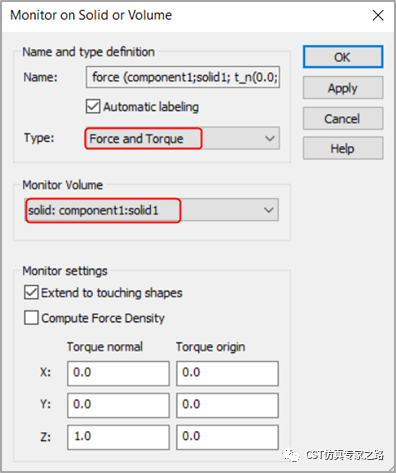396x473 pixels.
Task: Edit the monitor Name field
Action: coord(183,77)
